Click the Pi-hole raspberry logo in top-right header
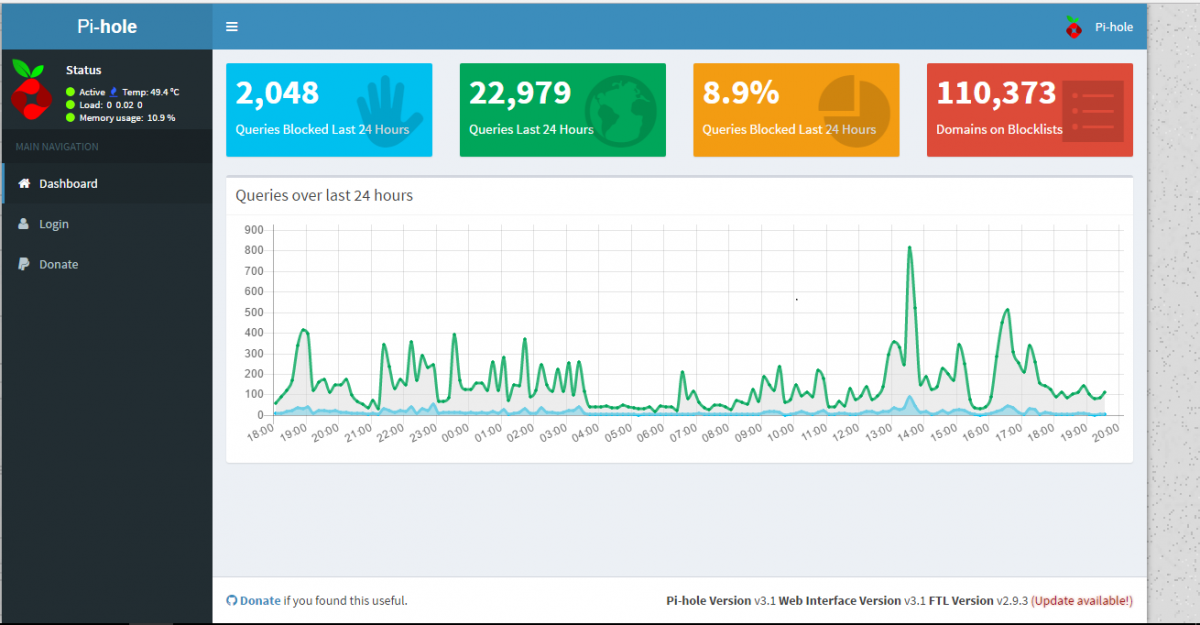This screenshot has width=1200, height=625. (1074, 27)
